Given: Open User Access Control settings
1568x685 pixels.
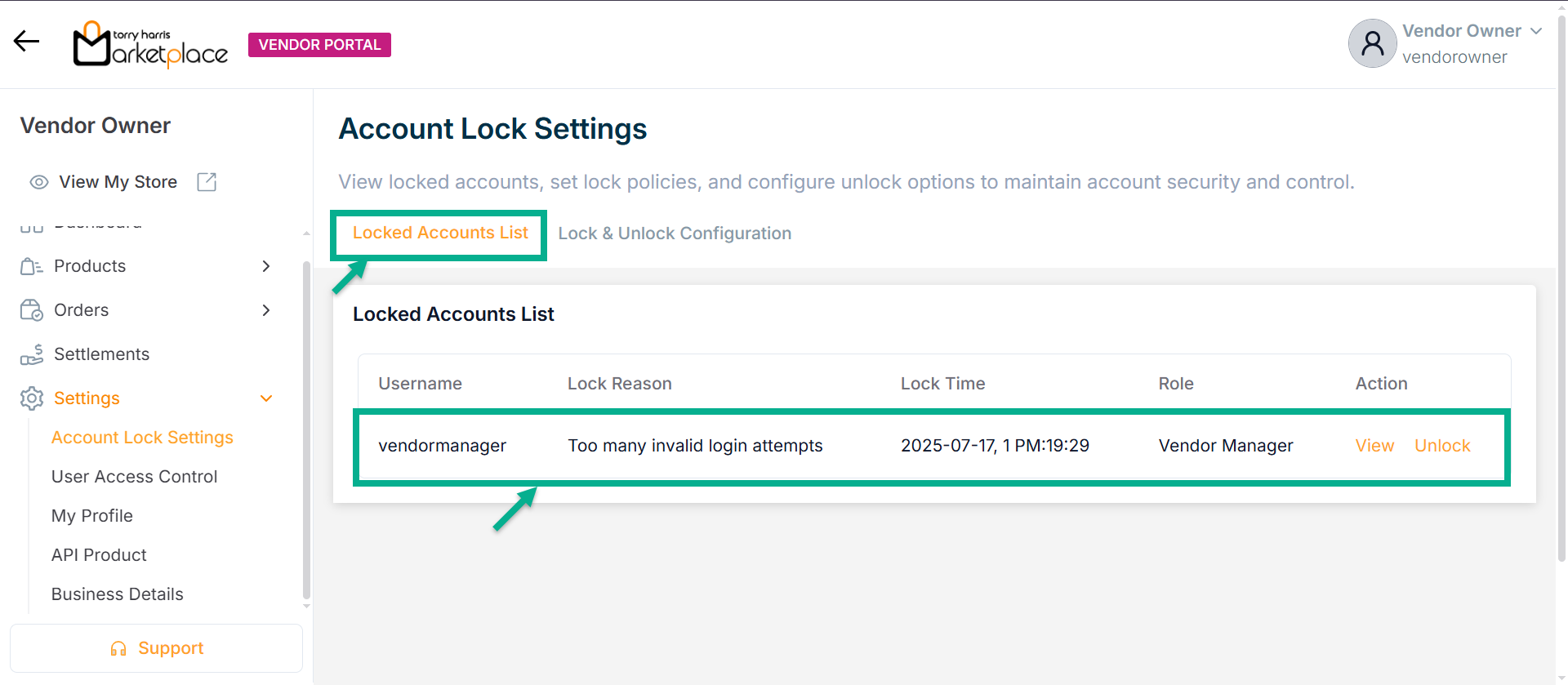Looking at the screenshot, I should (134, 477).
